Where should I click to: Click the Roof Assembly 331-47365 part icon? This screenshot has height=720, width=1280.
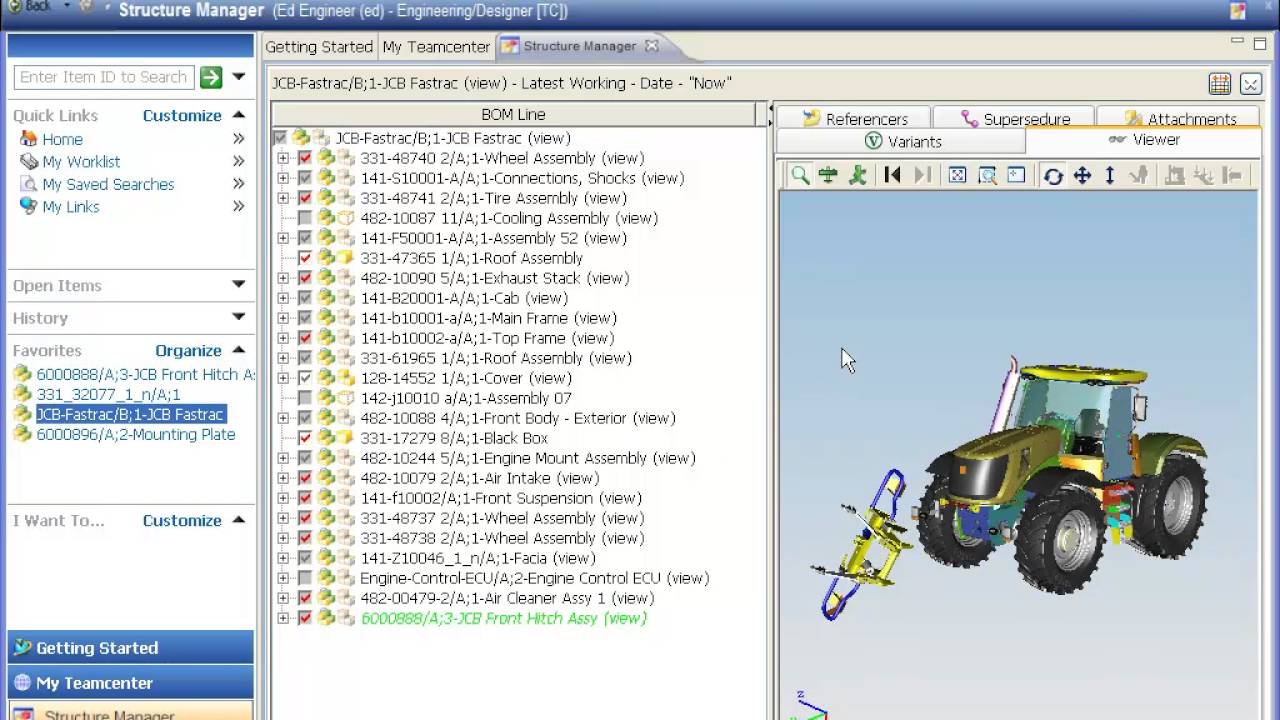345,258
